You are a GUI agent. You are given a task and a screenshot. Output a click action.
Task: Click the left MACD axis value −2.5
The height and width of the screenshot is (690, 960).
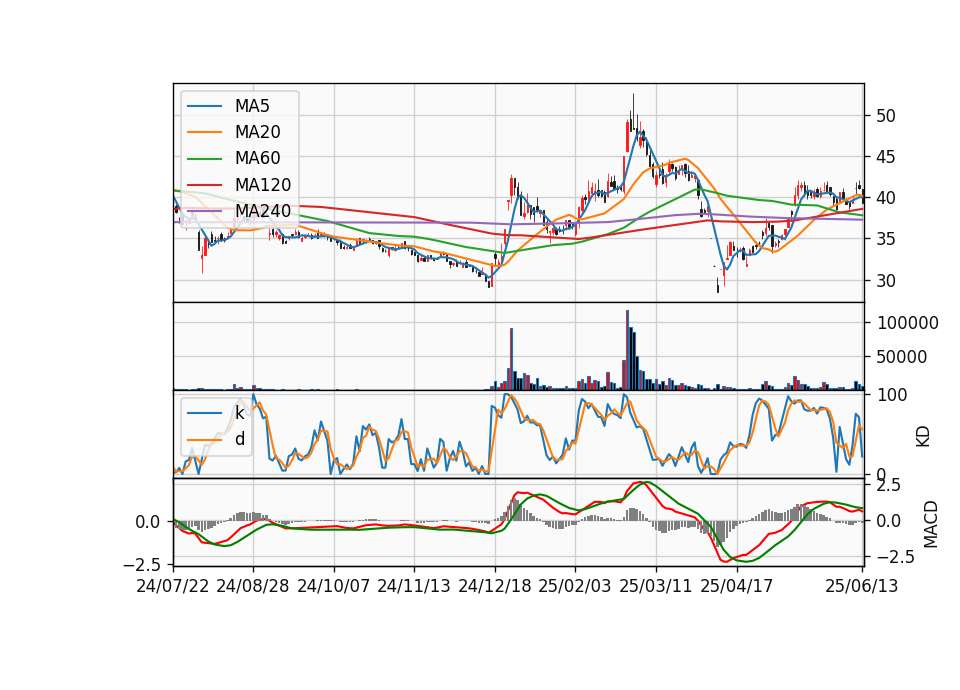tap(143, 564)
